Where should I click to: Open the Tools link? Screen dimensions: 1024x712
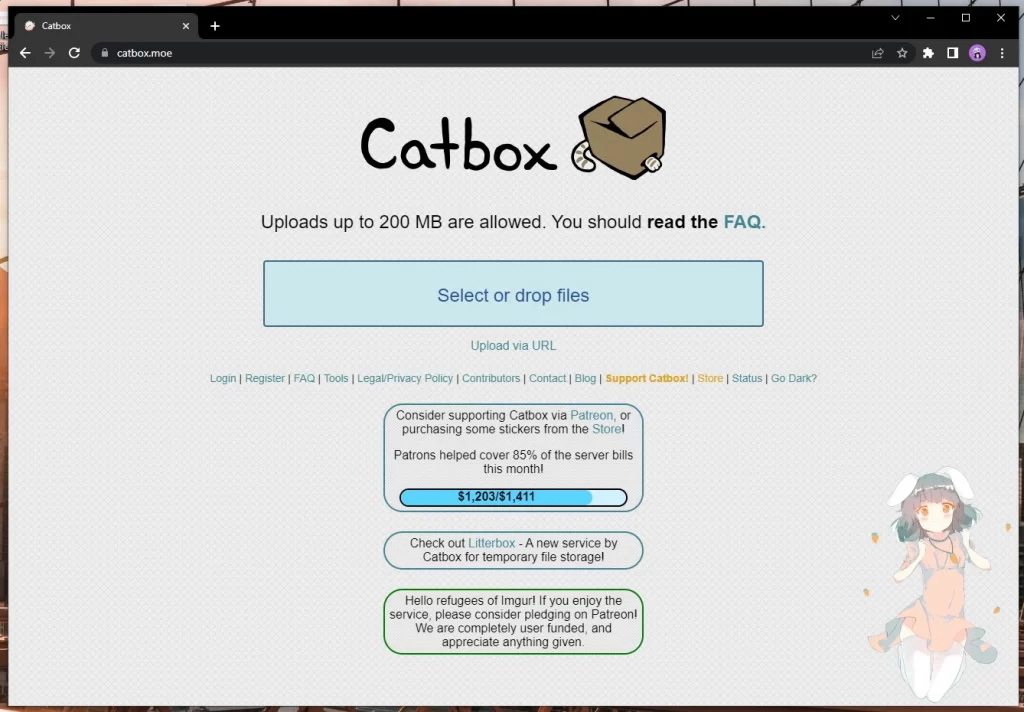click(336, 378)
